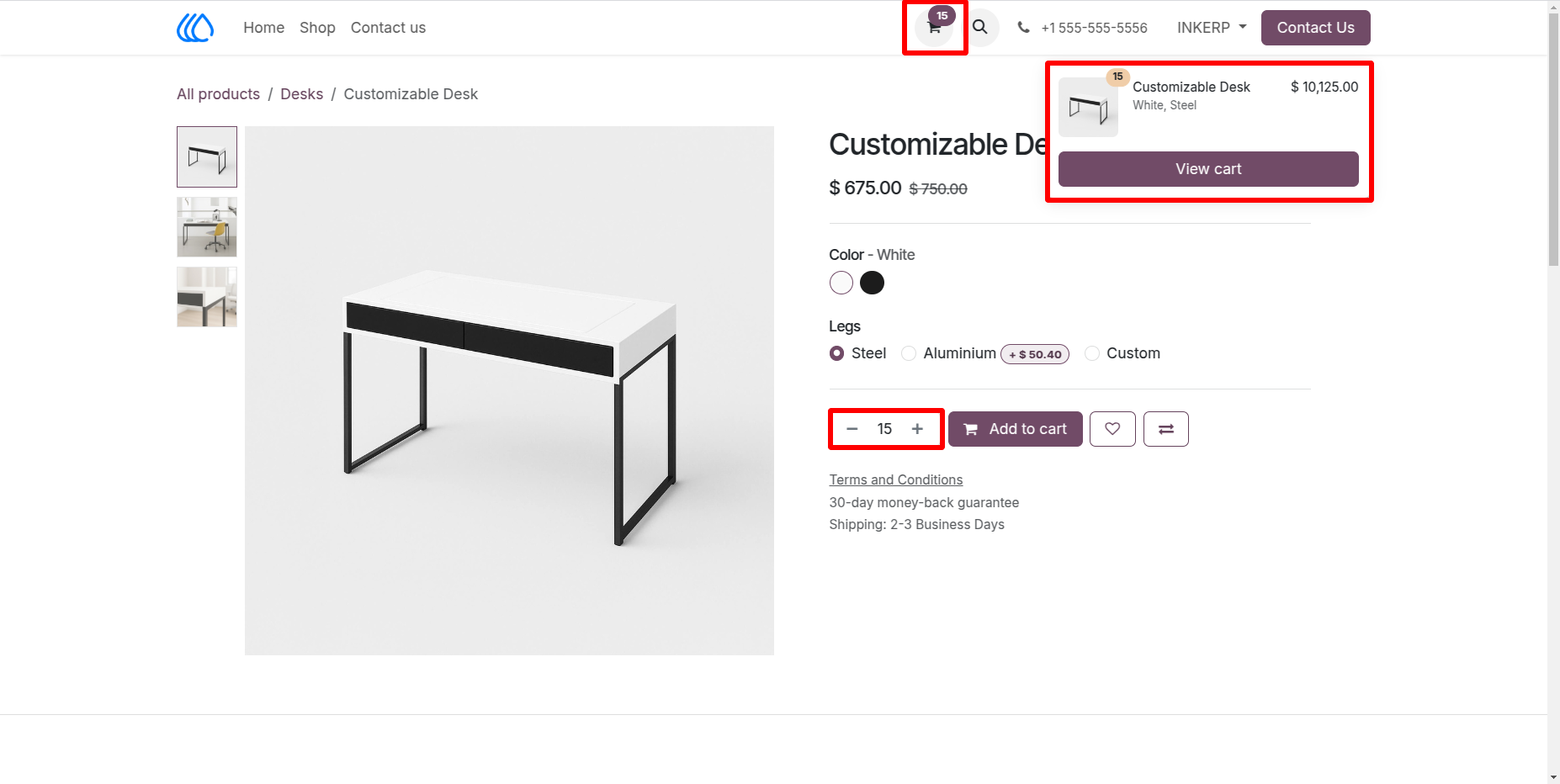
Task: Select Custom legs option
Action: [x=1092, y=353]
